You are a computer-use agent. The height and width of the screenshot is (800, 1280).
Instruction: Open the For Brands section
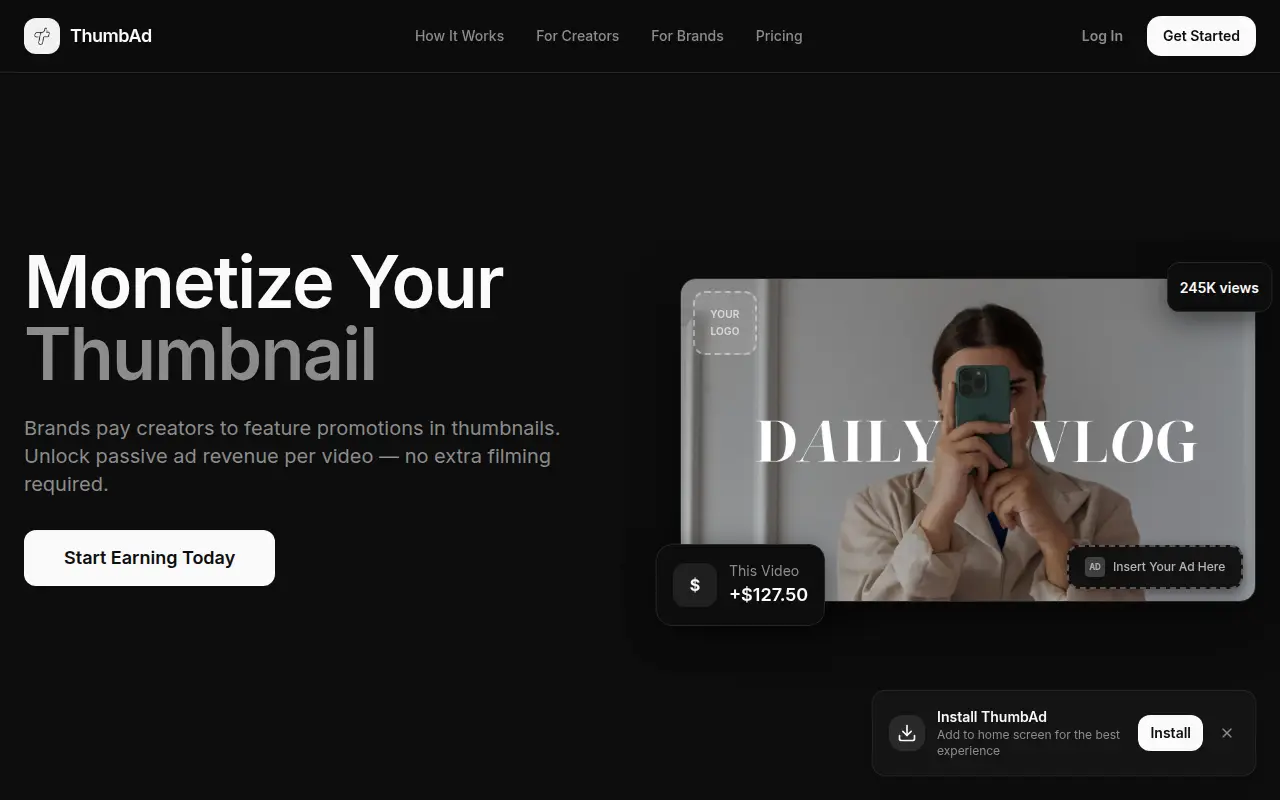pyautogui.click(x=687, y=36)
